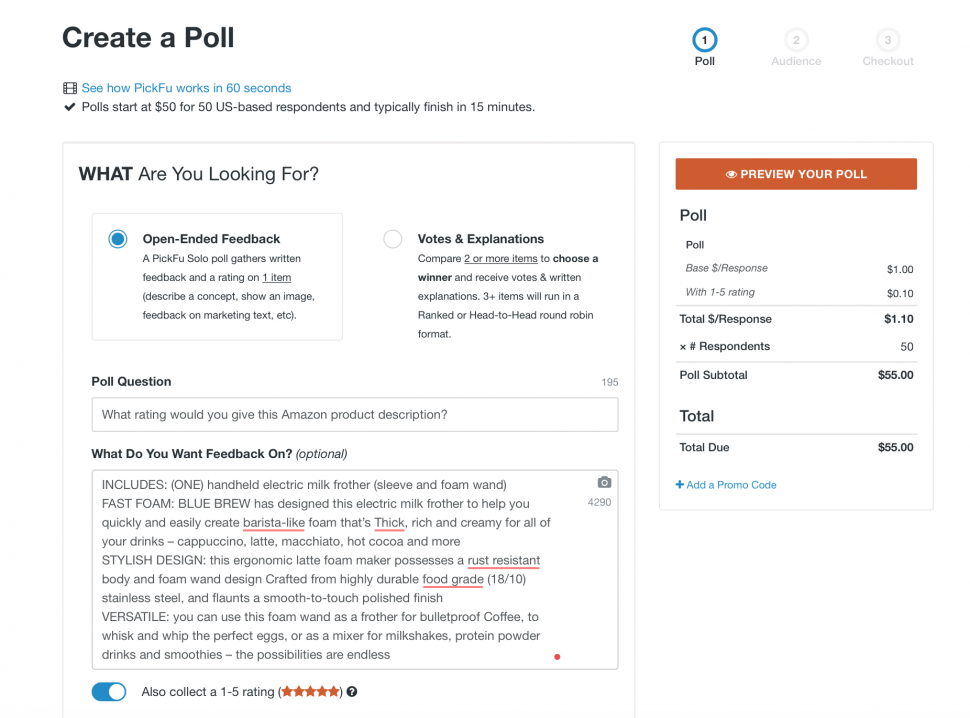Screen dimensions: 970x718
Task: Click the checkmark icon before the pricing note
Action: point(69,106)
